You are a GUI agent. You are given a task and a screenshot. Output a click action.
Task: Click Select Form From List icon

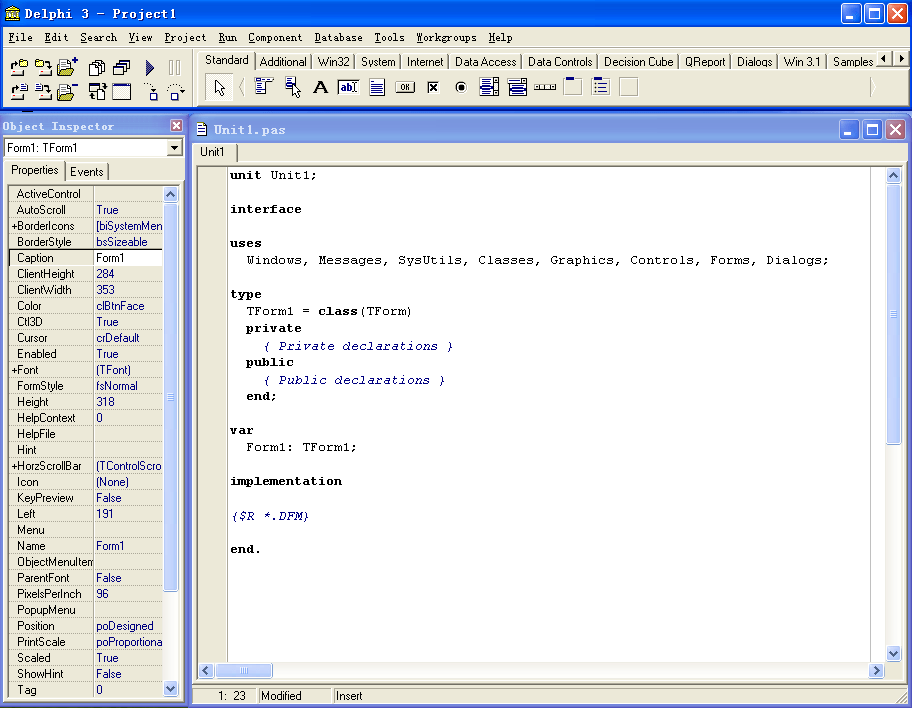(x=122, y=67)
